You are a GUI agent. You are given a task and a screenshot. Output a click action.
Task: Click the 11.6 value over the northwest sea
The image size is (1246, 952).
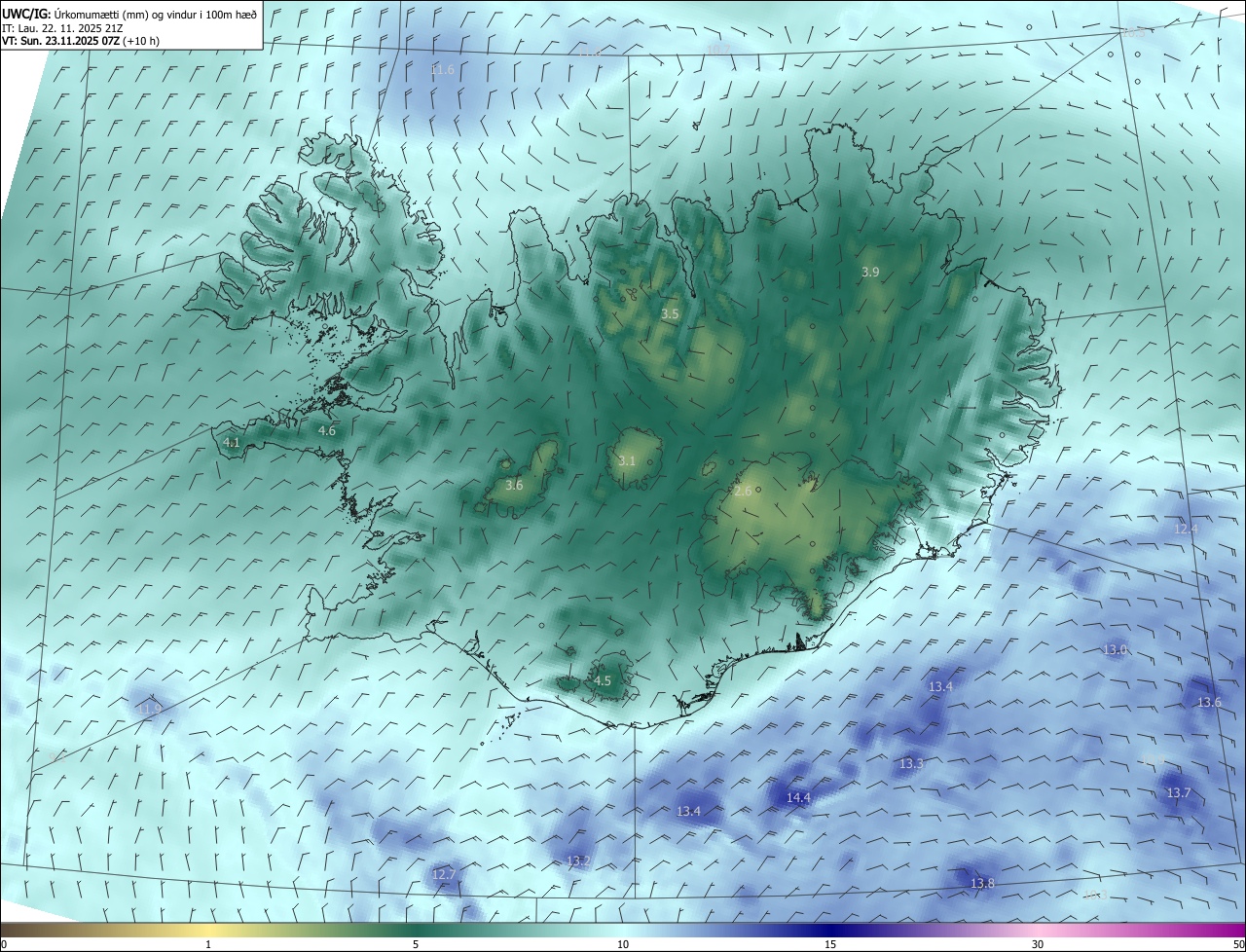click(x=443, y=70)
